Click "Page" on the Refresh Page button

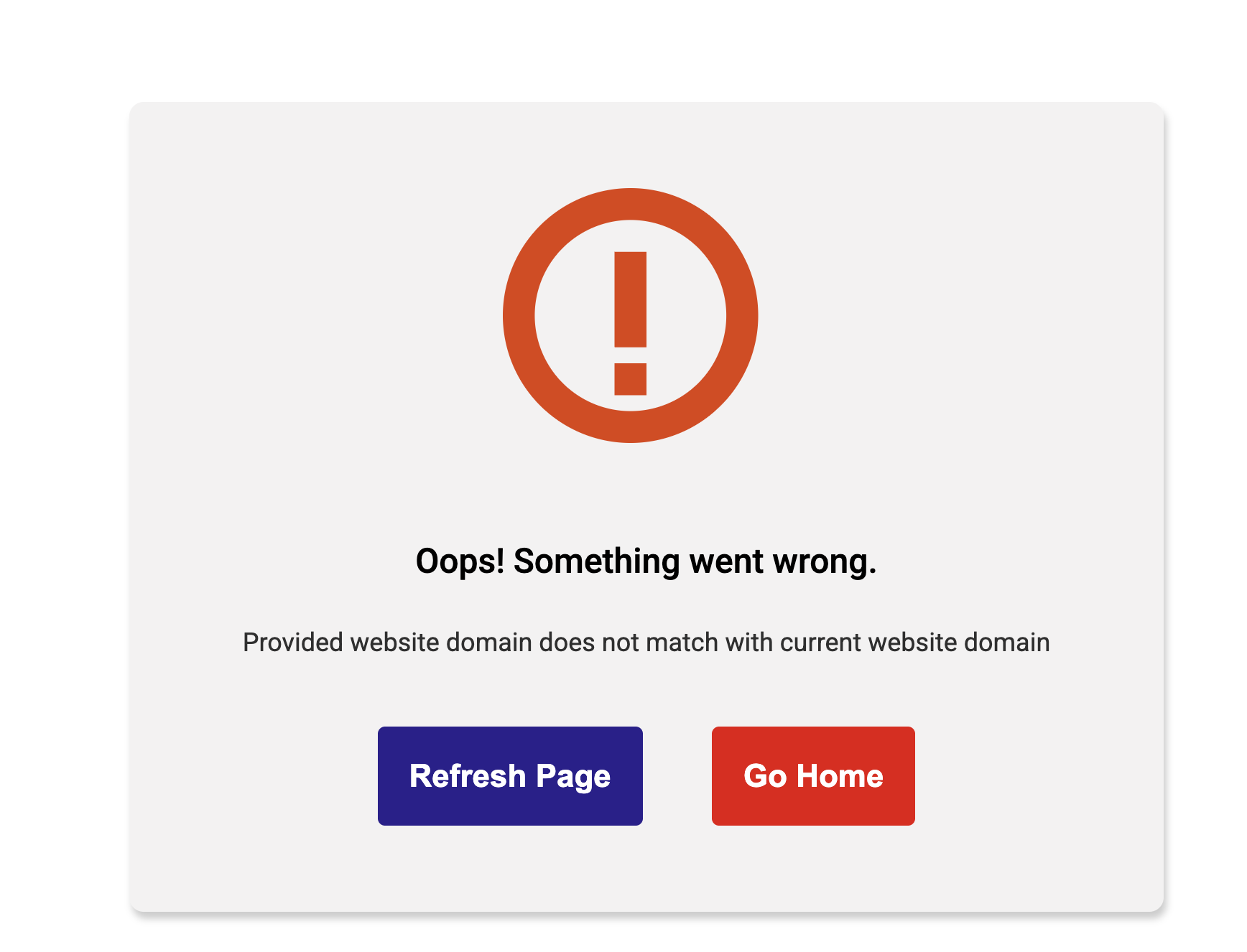click(x=573, y=777)
